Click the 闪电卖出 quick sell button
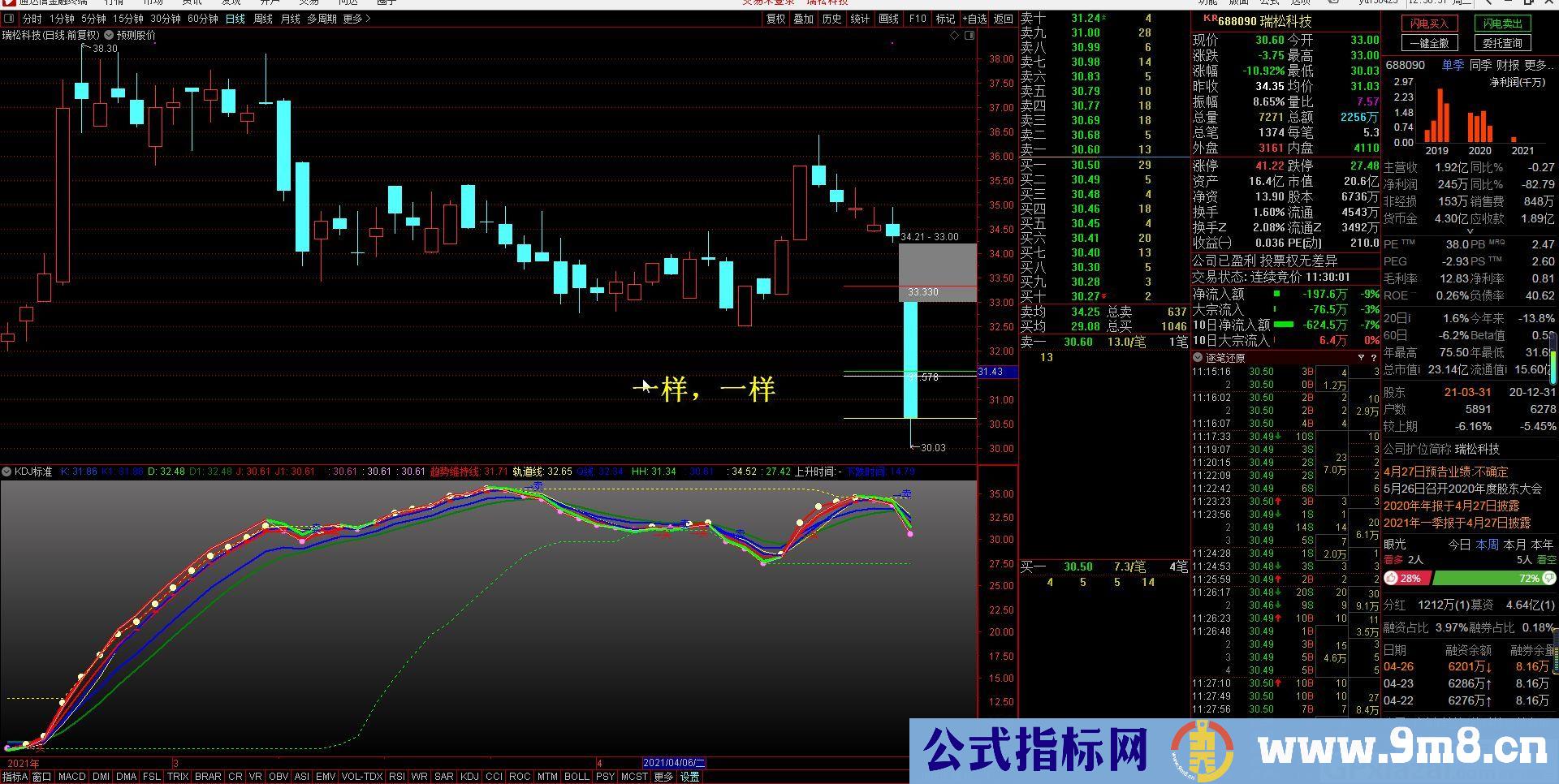This screenshot has height=784, width=1559. pos(1503,24)
